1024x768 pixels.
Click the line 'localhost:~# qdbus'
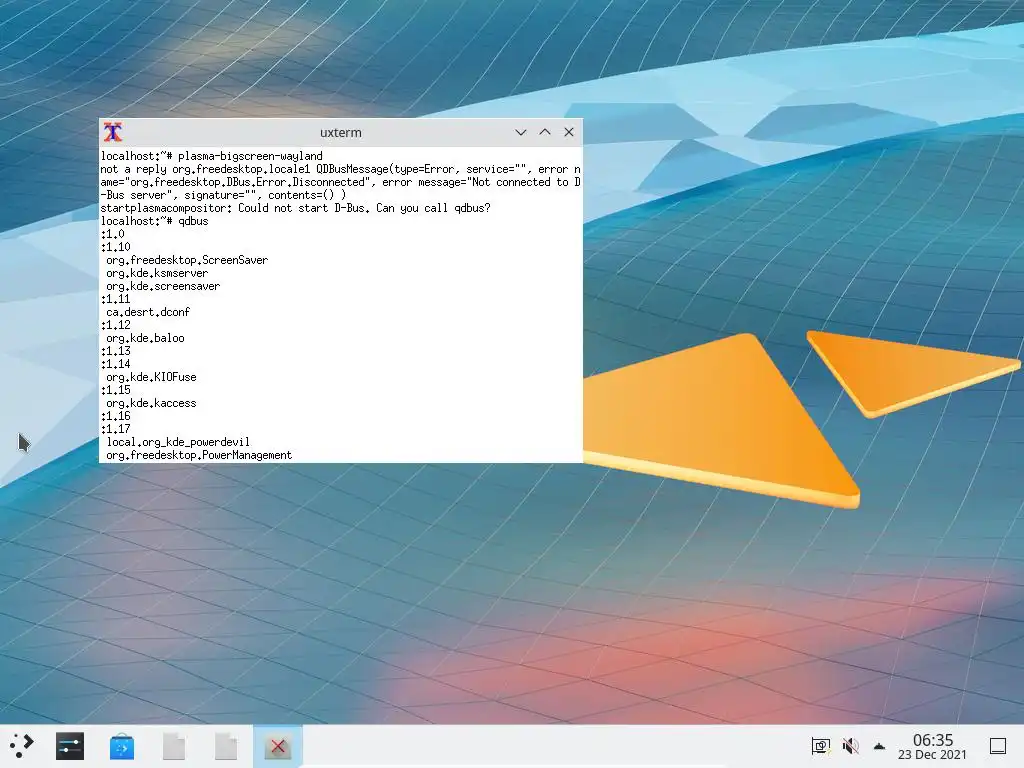pos(155,221)
